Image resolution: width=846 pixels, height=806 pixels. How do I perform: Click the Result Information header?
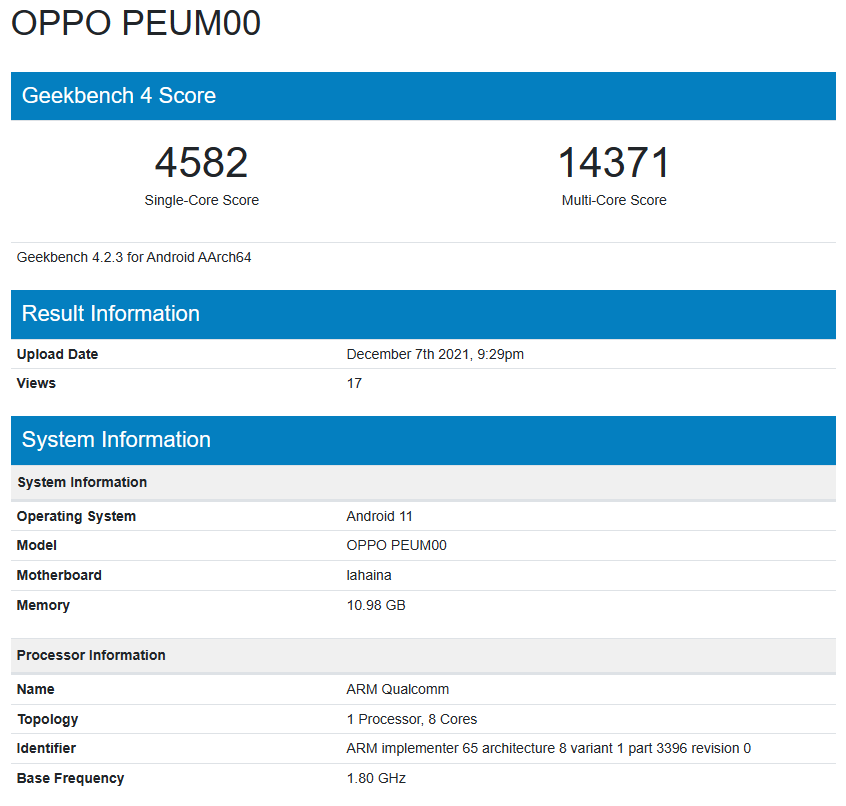click(x=423, y=314)
